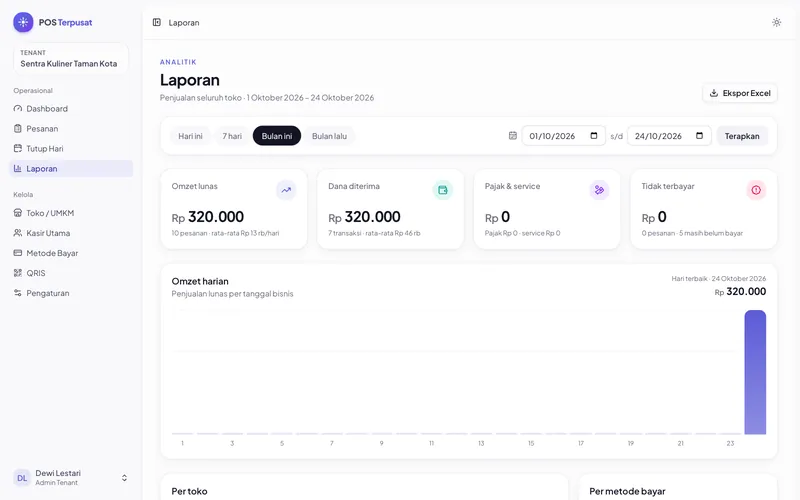Click the calendar range icon before start date

pyautogui.click(x=513, y=136)
